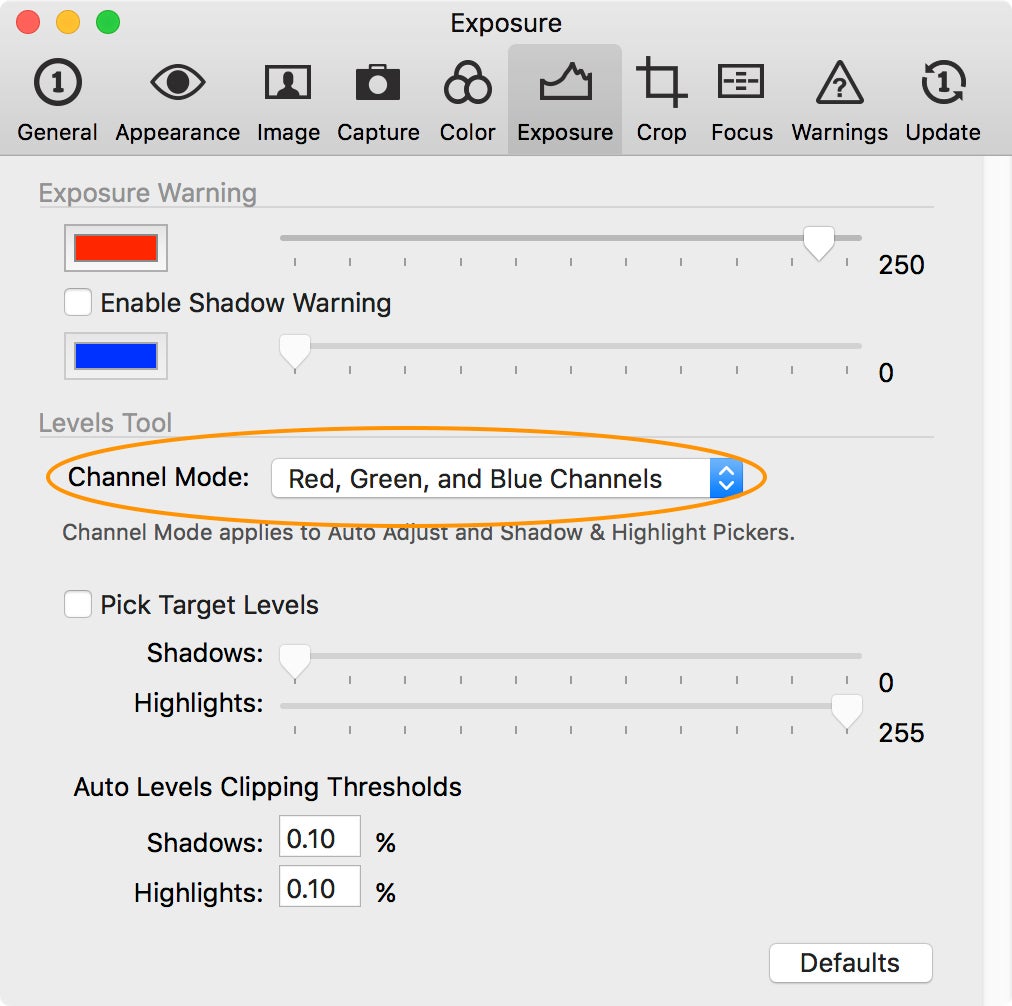This screenshot has height=1006, width=1012.
Task: Toggle the Pick Target Levels checkbox
Action: point(77,604)
